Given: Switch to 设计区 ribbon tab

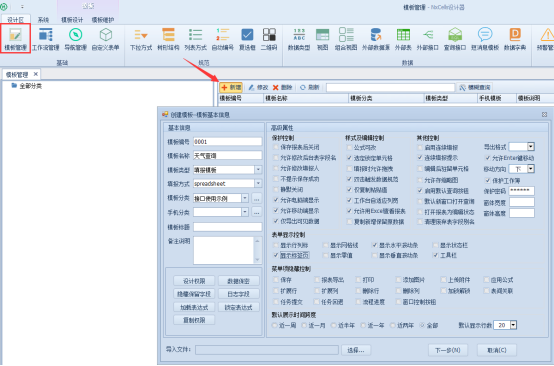Looking at the screenshot, I should 16,20.
